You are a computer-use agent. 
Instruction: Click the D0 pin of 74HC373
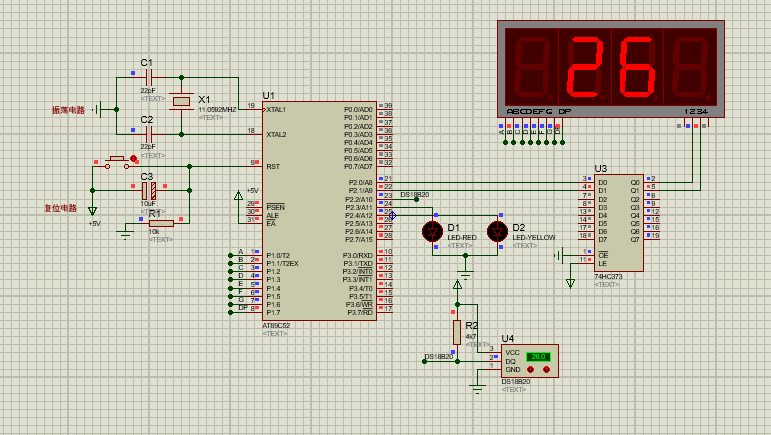pyautogui.click(x=602, y=182)
